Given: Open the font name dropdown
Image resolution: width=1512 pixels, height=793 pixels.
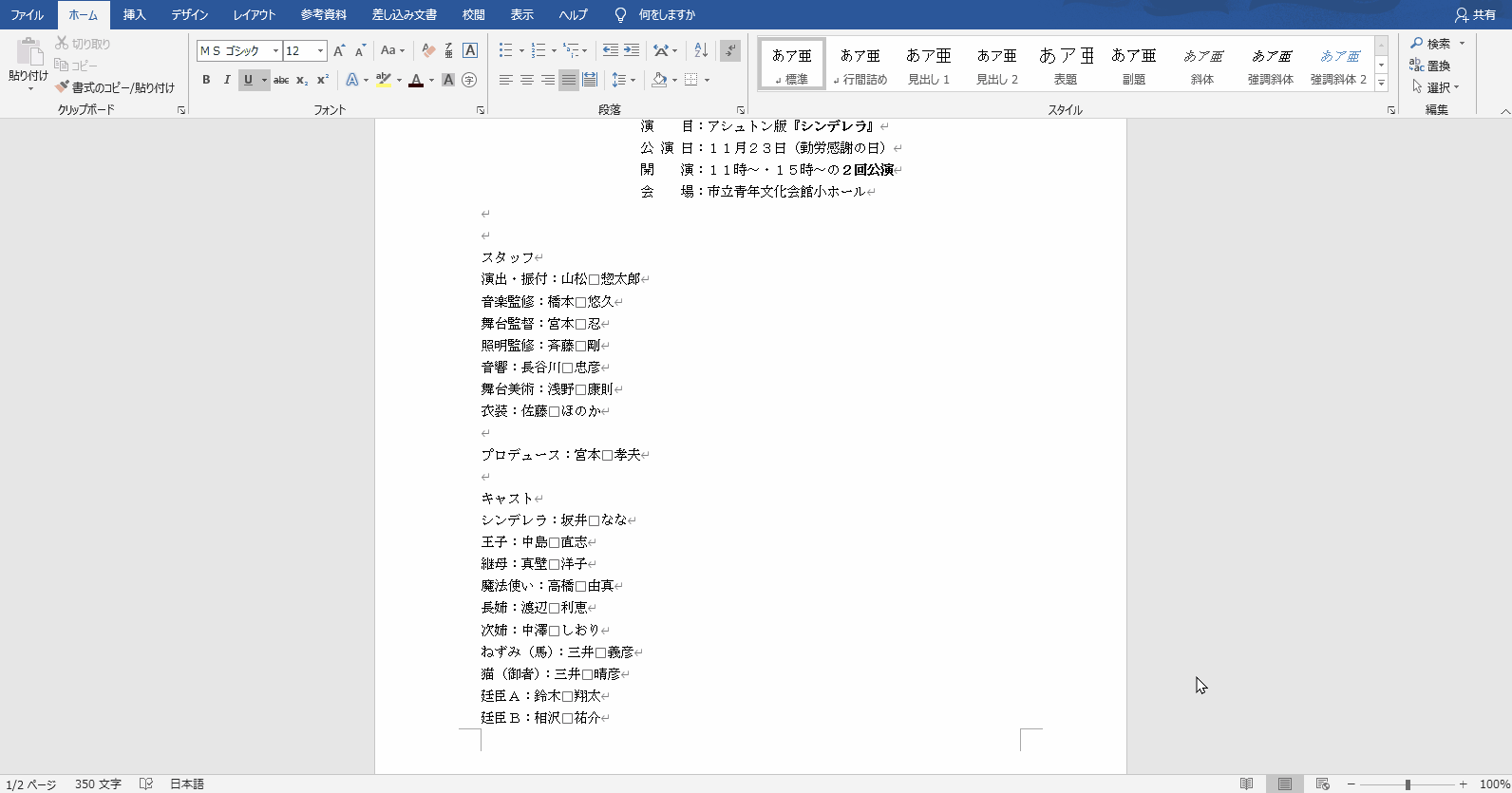Looking at the screenshot, I should click(275, 51).
